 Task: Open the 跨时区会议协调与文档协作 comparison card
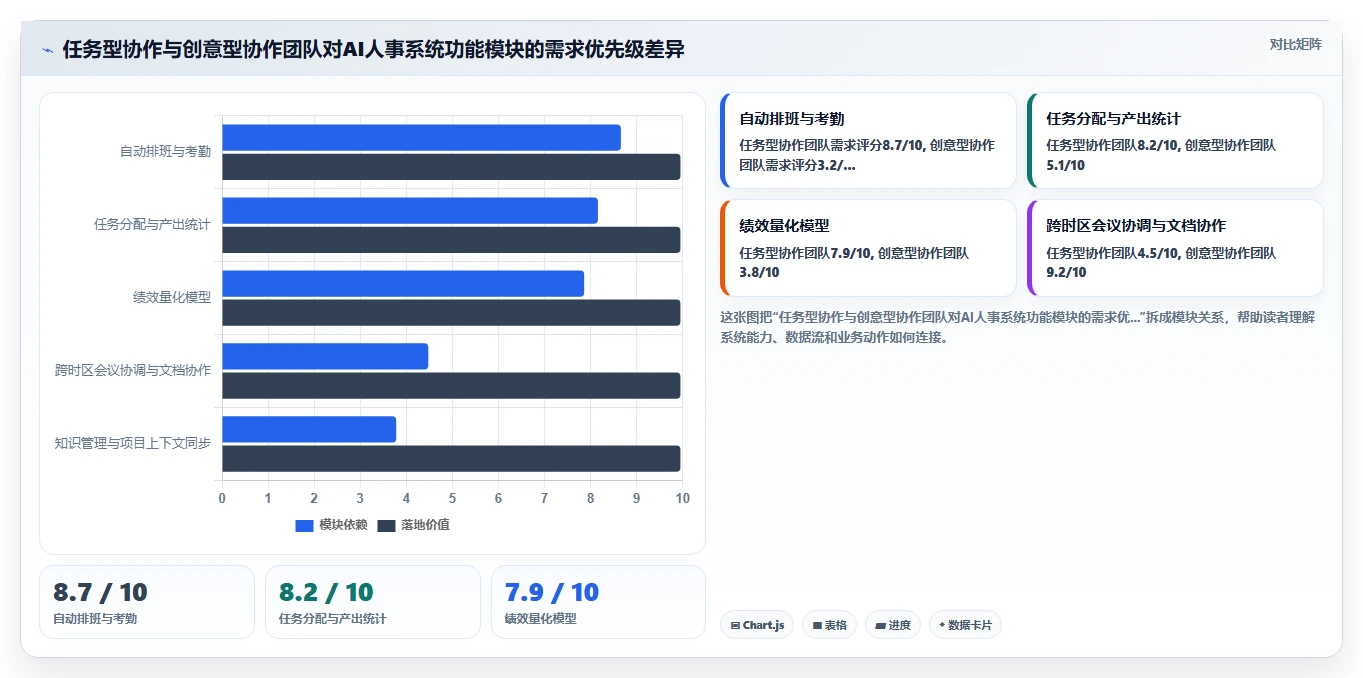[1175, 248]
